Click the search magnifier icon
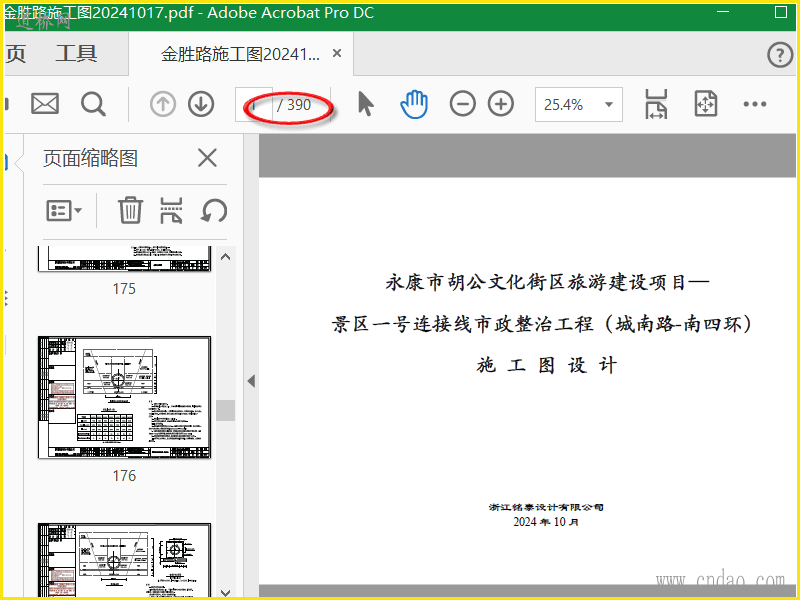800x600 pixels. pyautogui.click(x=93, y=104)
